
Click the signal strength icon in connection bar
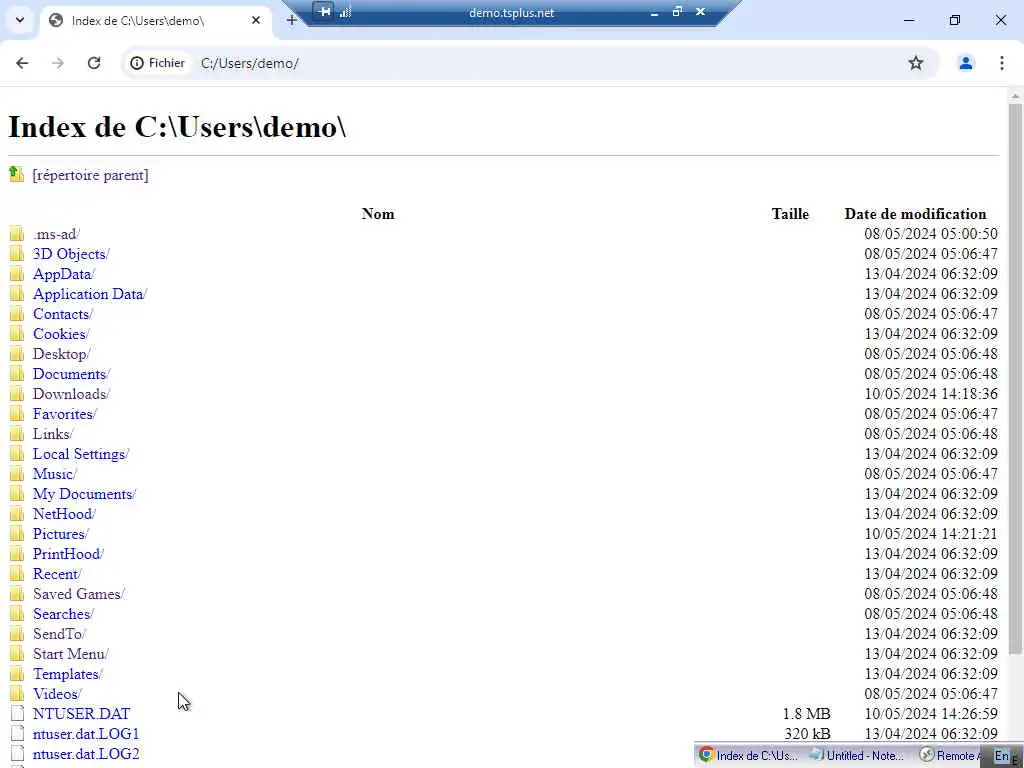tap(345, 12)
